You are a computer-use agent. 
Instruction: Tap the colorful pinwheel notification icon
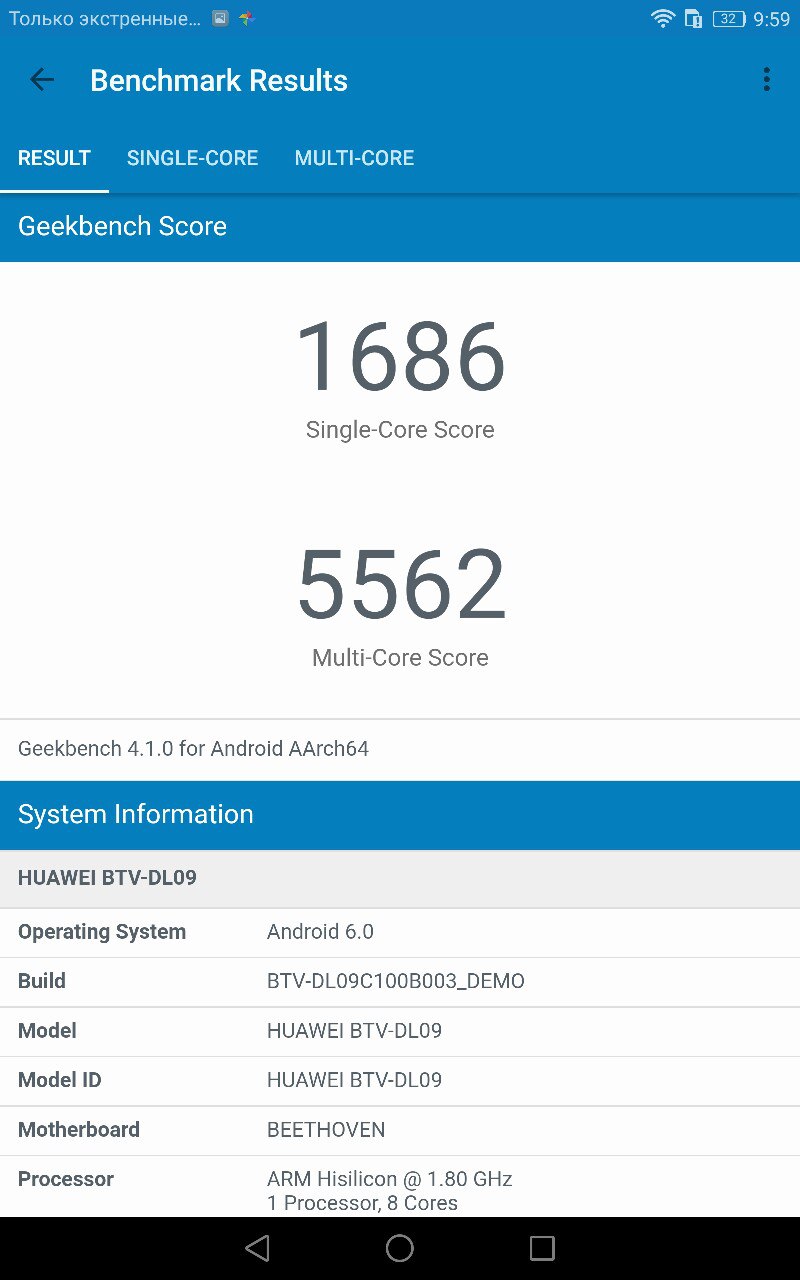point(247,19)
